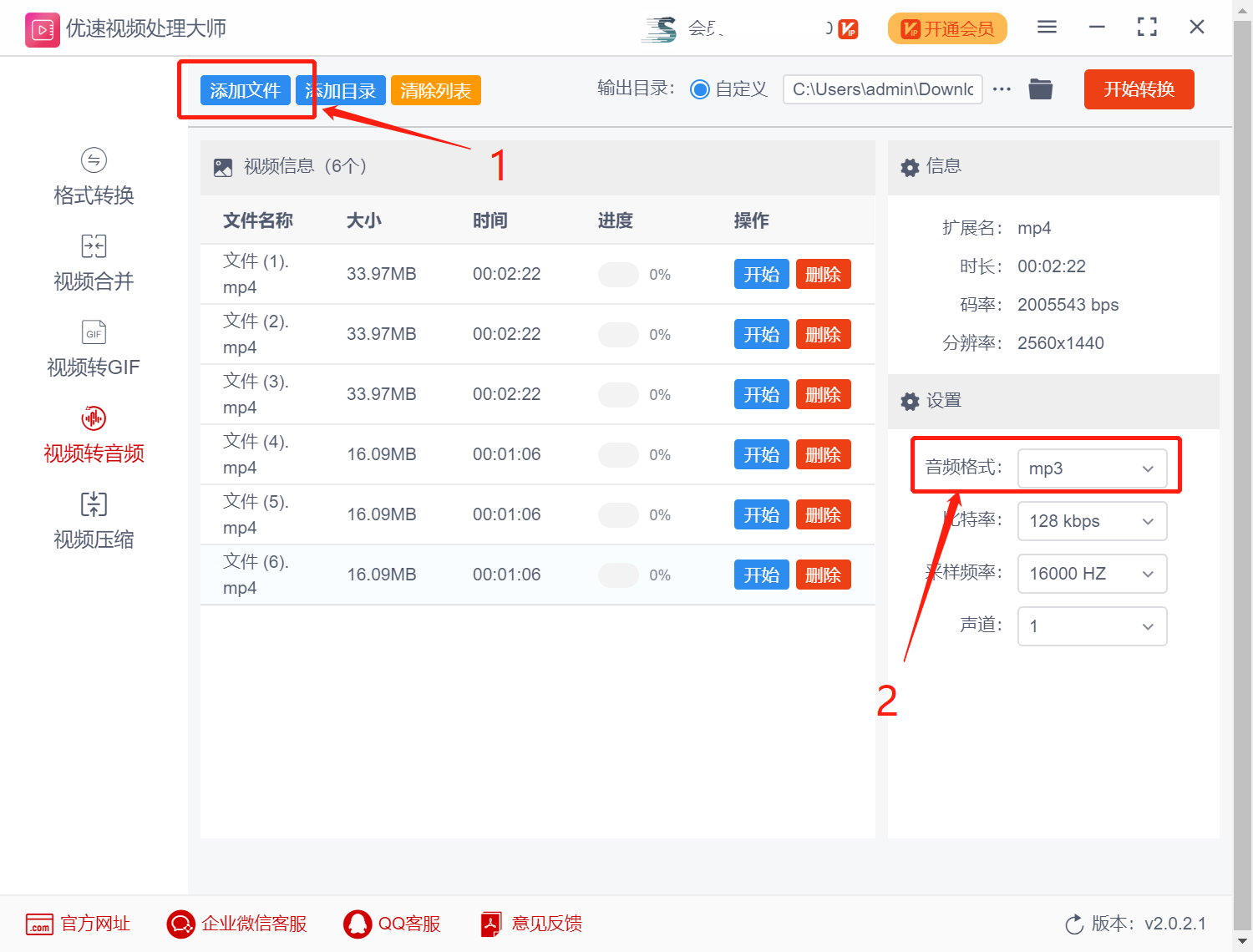Click the 2005543 bps bitrate value

(1068, 305)
